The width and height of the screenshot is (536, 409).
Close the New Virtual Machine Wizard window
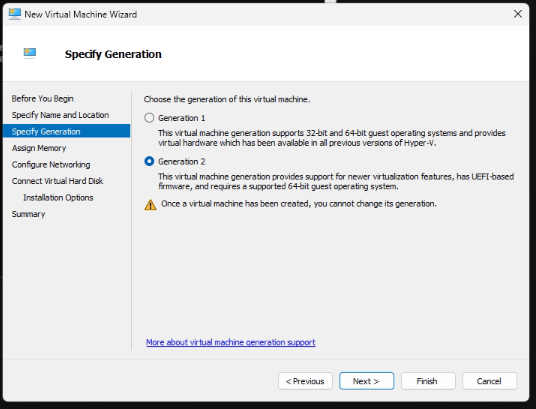click(518, 14)
